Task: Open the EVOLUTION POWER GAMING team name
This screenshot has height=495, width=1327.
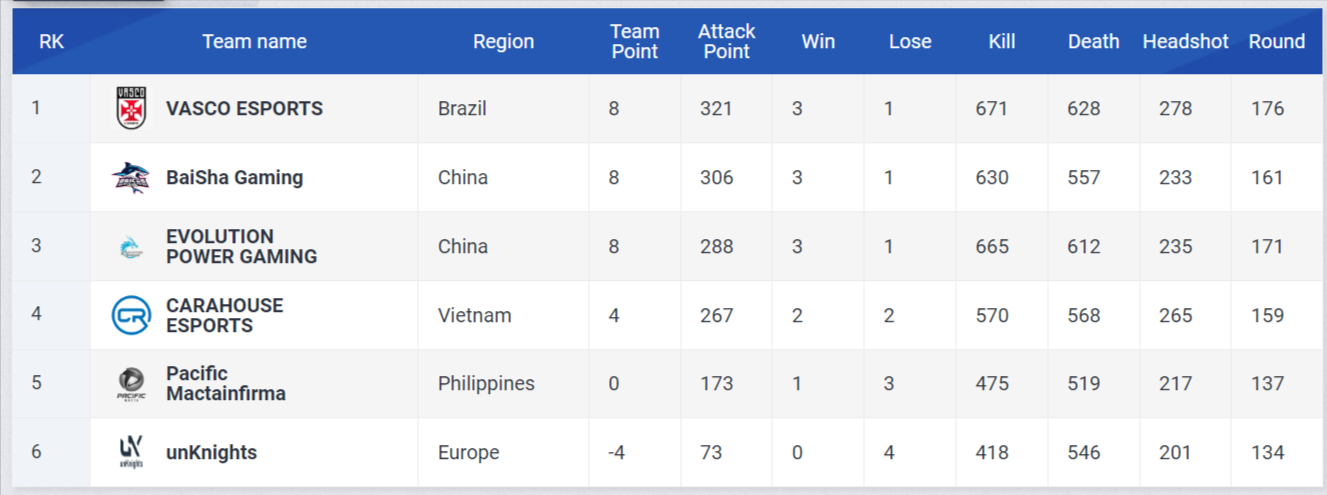Action: point(241,247)
